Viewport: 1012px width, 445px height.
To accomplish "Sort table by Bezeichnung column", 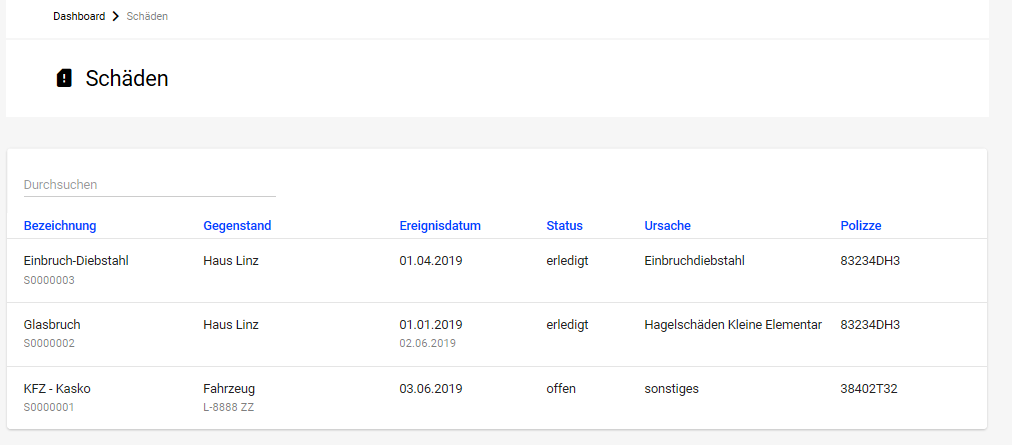I will (60, 226).
